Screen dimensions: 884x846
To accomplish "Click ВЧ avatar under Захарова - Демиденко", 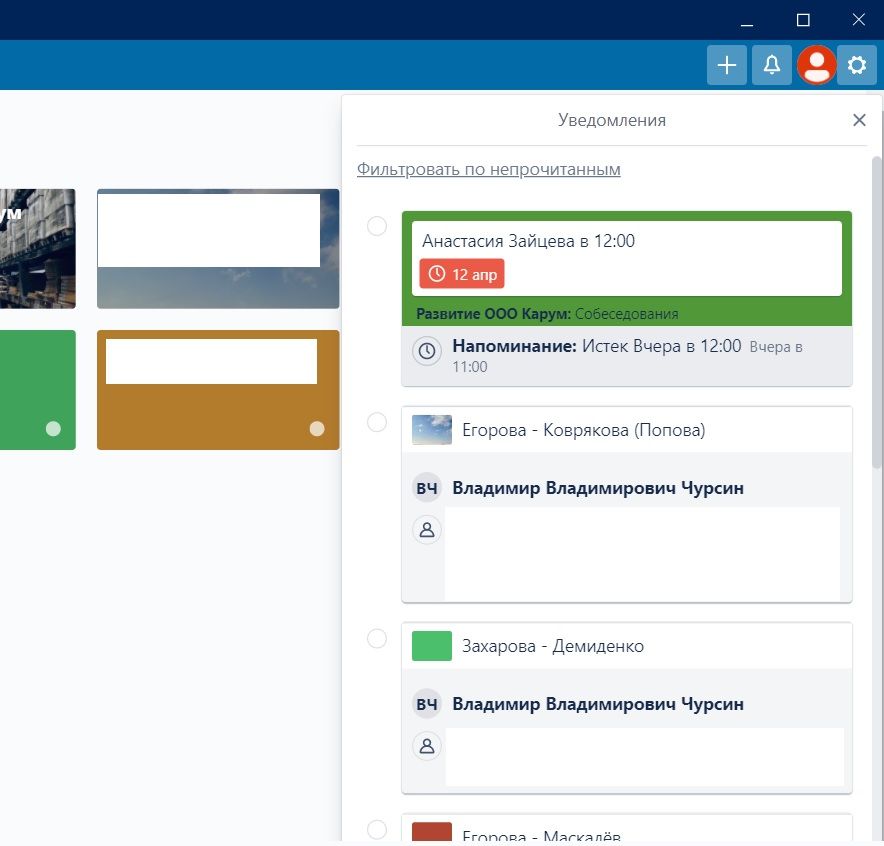I will point(427,704).
